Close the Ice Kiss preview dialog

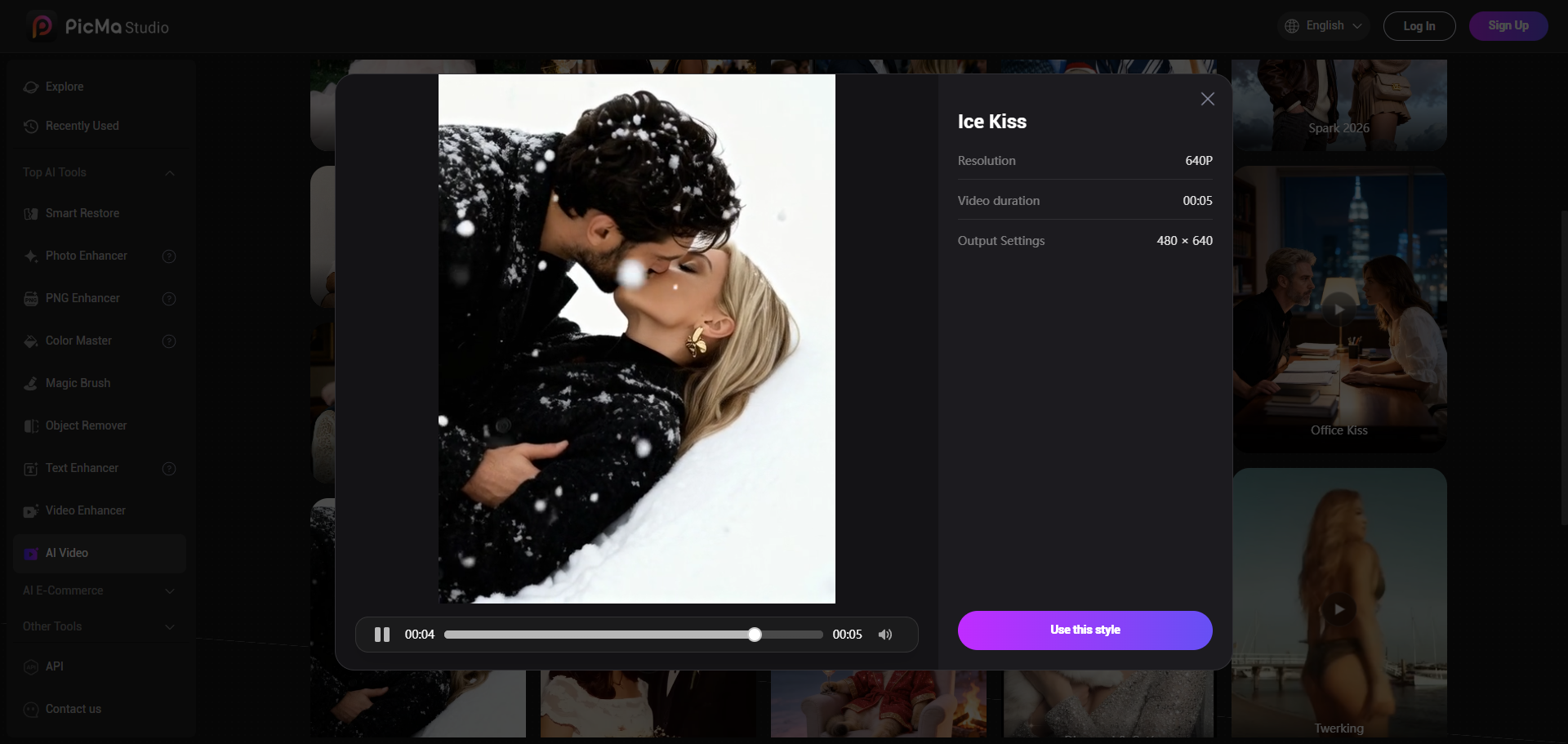click(1207, 99)
